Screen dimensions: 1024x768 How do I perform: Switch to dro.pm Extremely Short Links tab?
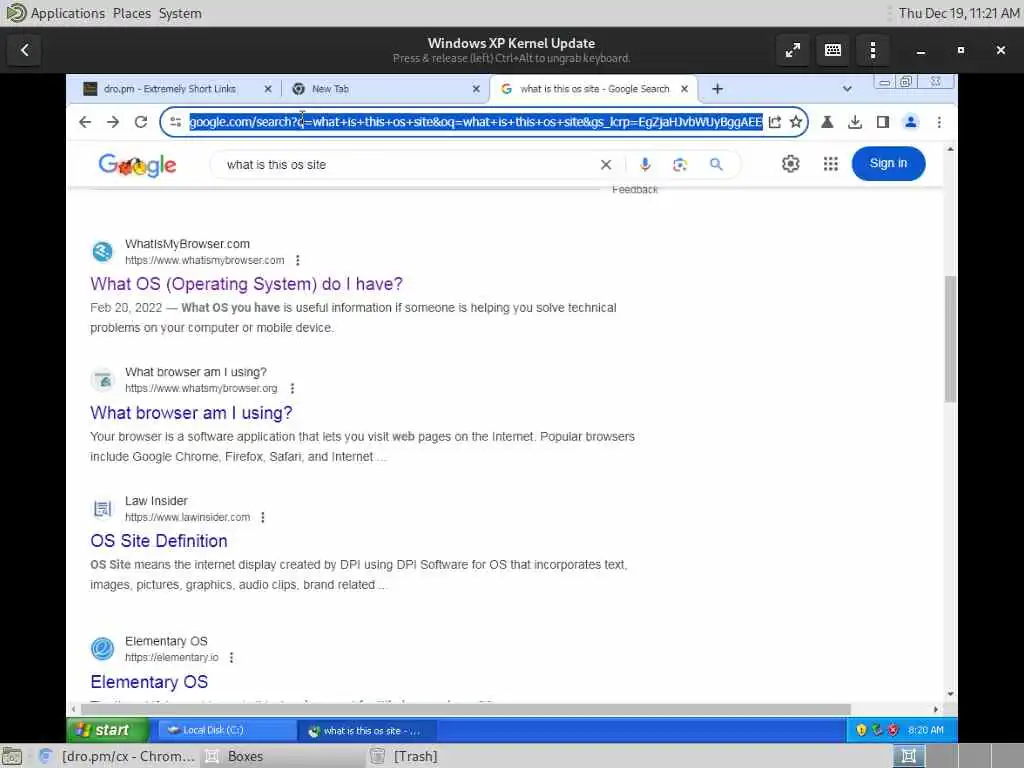coord(170,89)
